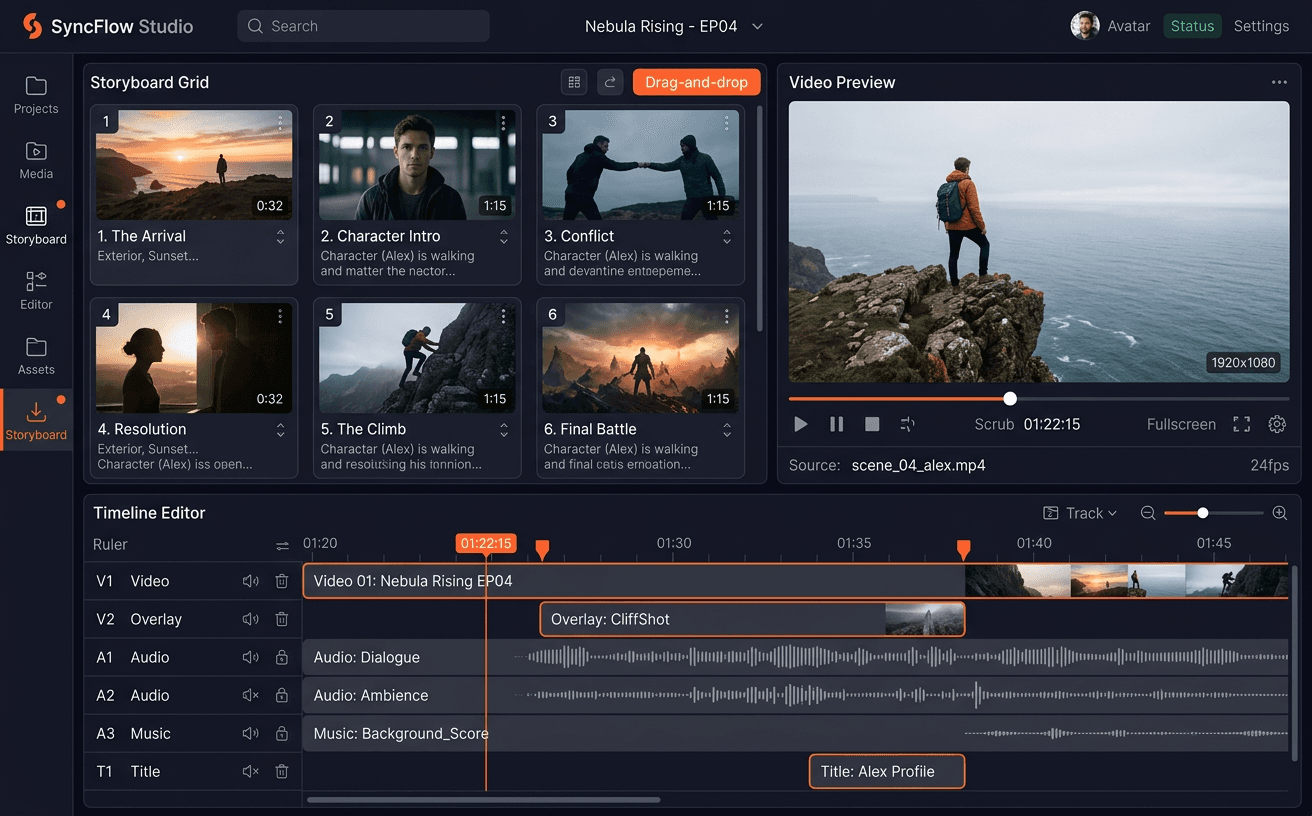Expand reorder arrows on Resolution card
1312x816 pixels.
coord(280,430)
